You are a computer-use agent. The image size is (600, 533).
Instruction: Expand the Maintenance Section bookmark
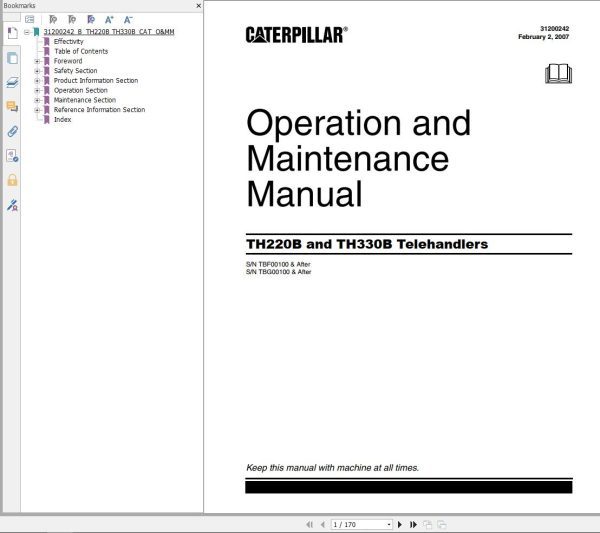click(37, 100)
